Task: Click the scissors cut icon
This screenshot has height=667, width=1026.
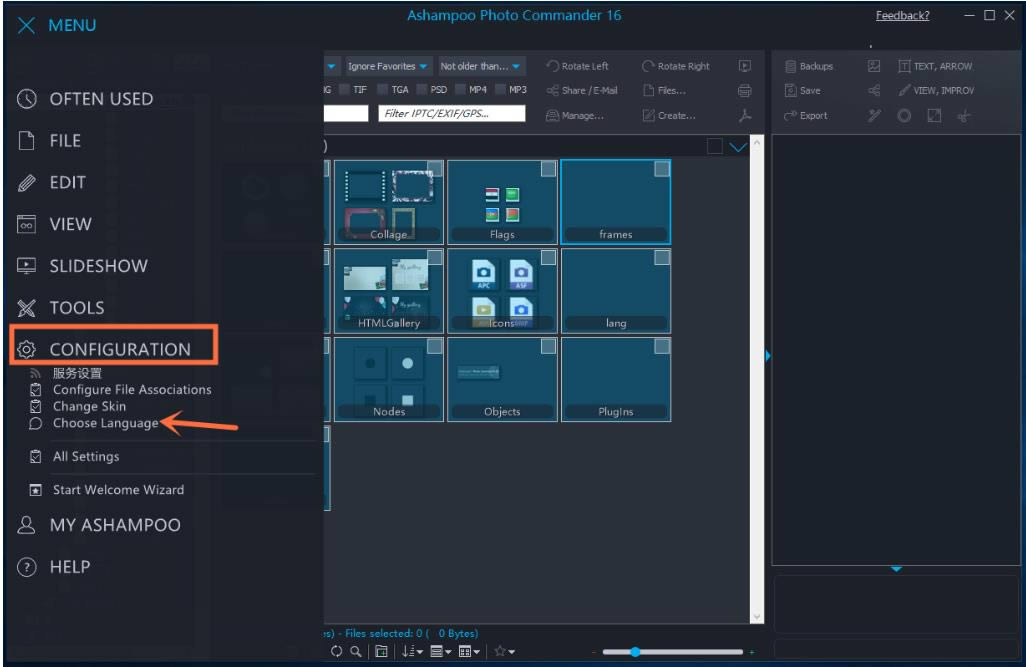Action: pos(964,117)
